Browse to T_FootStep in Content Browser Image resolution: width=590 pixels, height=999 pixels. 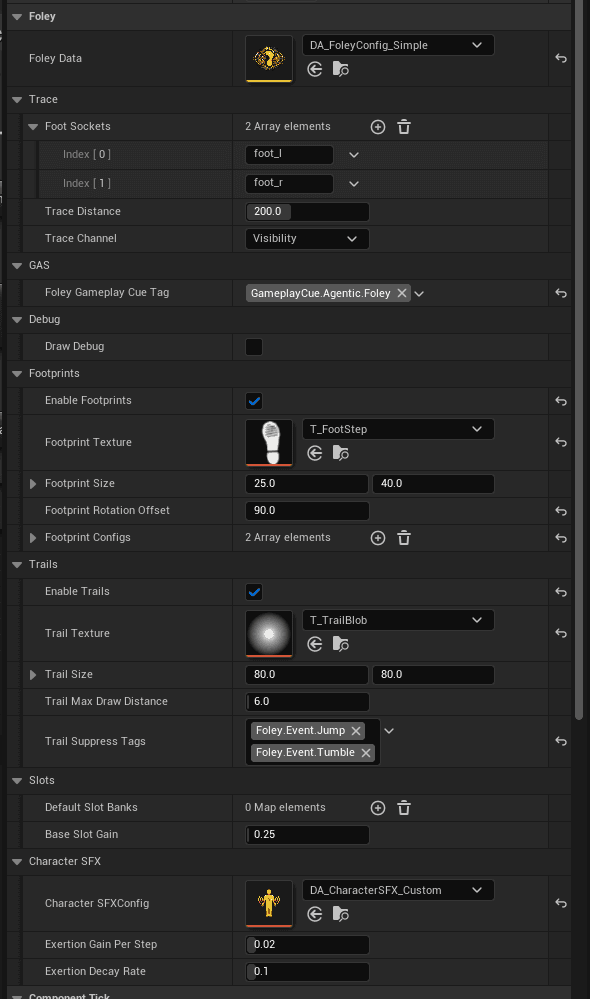[x=341, y=453]
